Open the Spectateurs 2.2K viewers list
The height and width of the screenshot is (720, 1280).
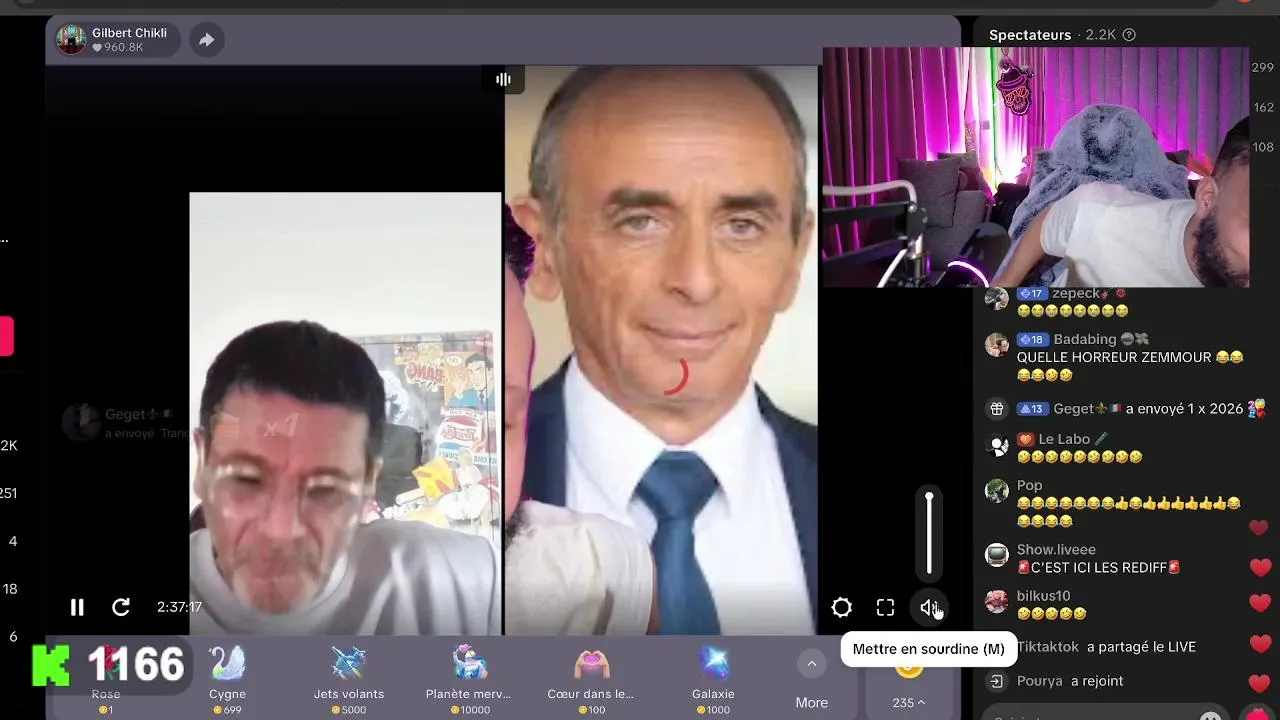pos(1052,35)
